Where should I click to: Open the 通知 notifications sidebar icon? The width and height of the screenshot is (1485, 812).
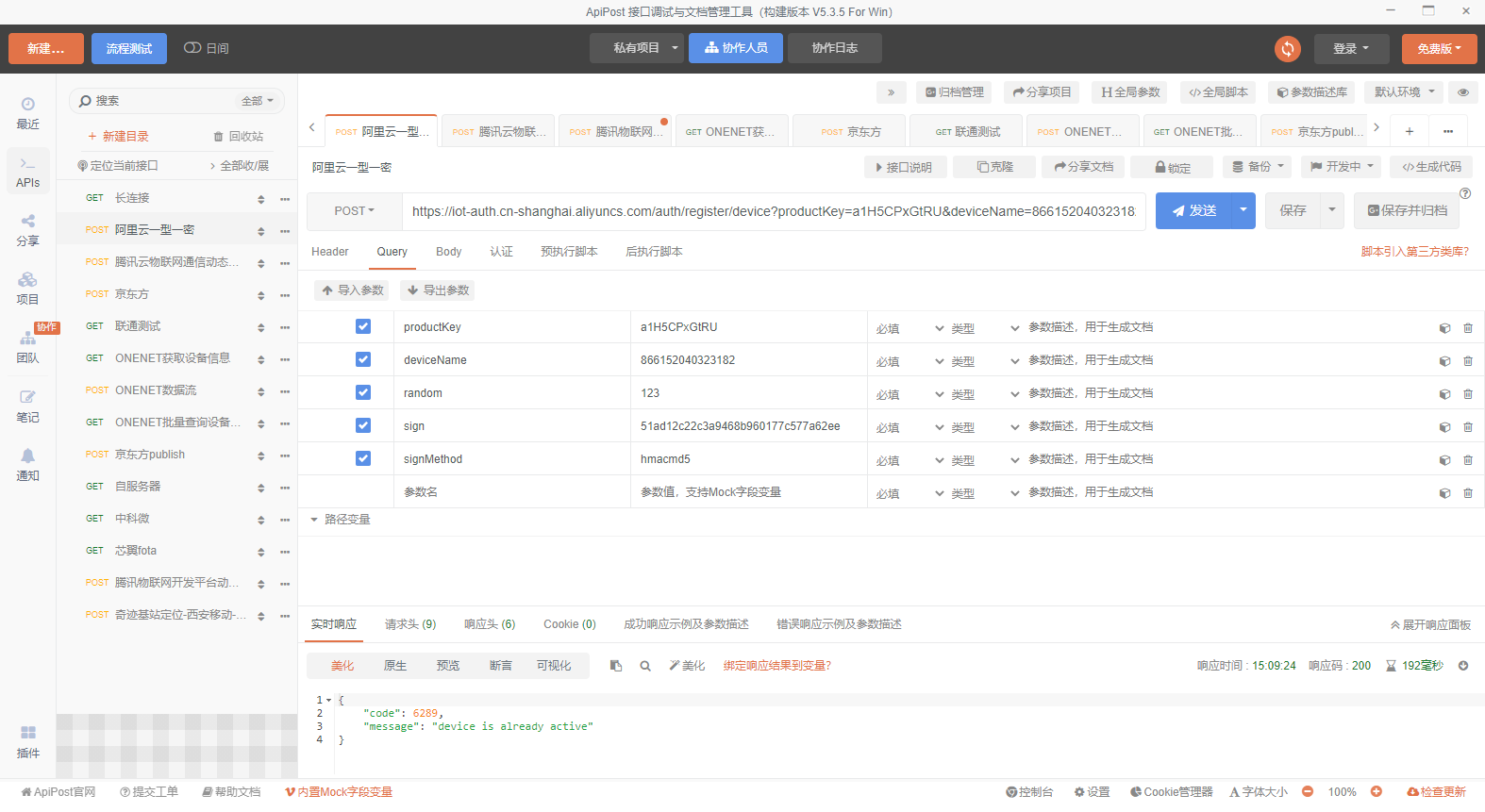point(27,465)
